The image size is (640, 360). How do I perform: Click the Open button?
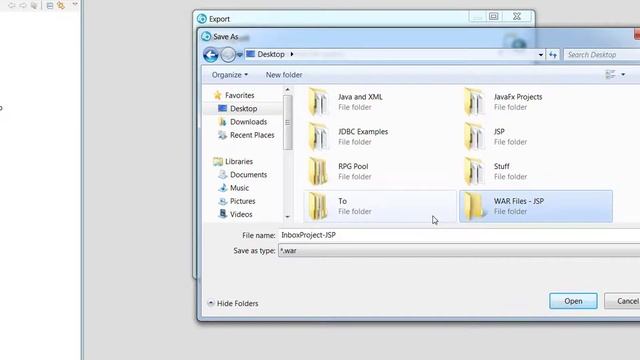(573, 301)
